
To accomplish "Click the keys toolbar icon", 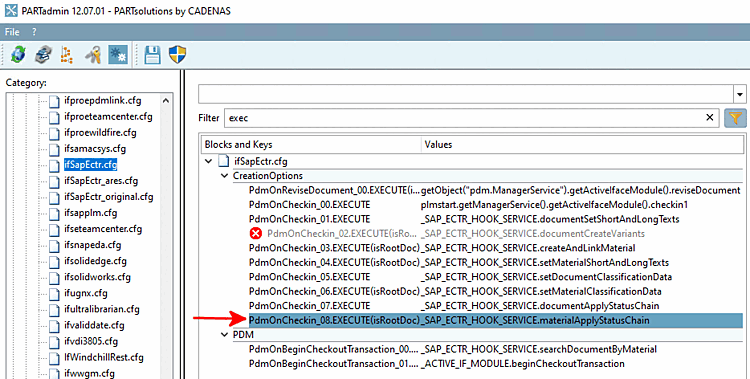I will pos(93,55).
